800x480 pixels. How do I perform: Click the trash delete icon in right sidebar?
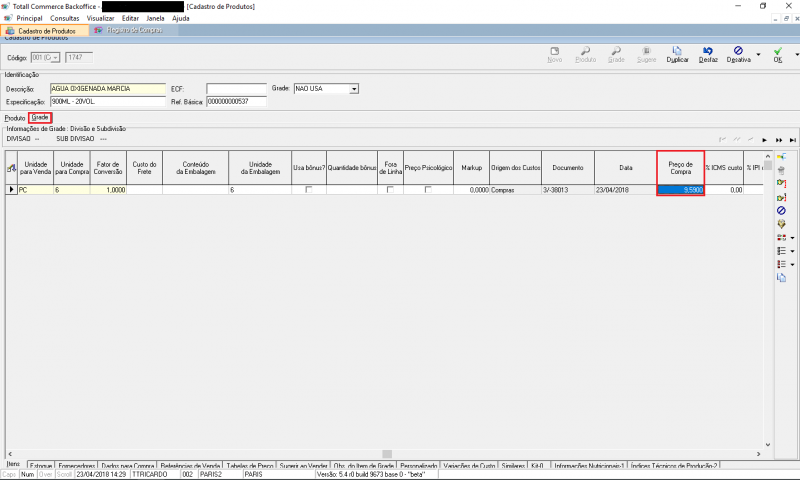pos(781,171)
